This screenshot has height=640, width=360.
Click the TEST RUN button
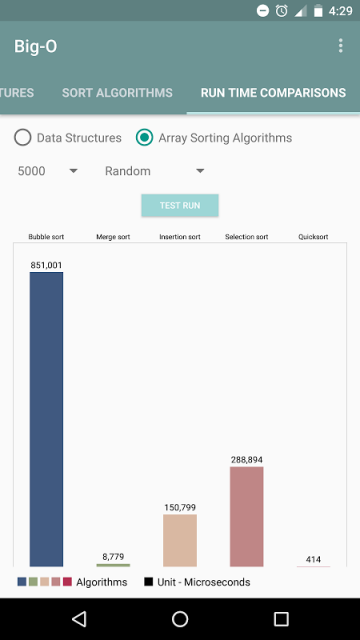[x=180, y=205]
